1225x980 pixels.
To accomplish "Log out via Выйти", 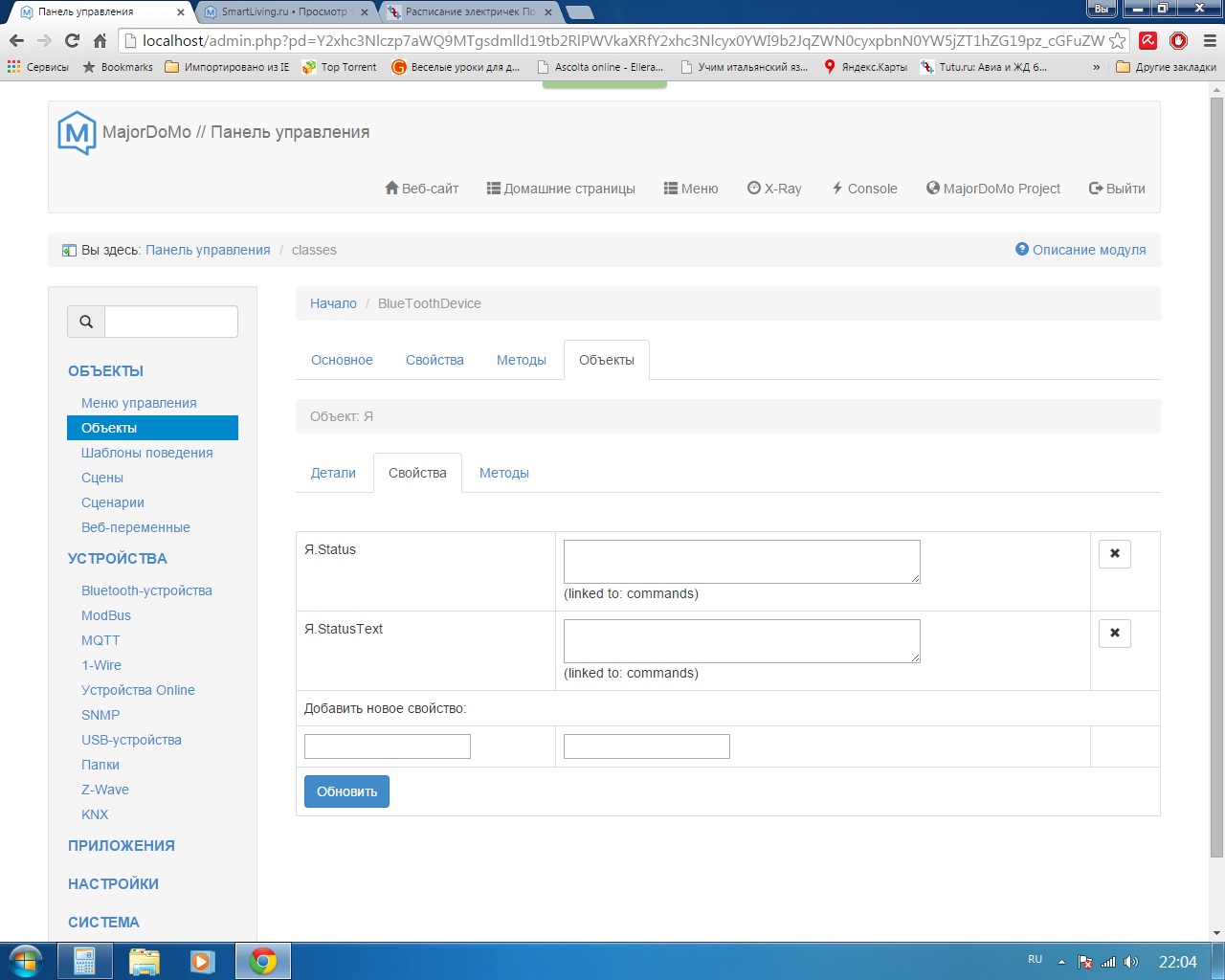I will [1117, 189].
